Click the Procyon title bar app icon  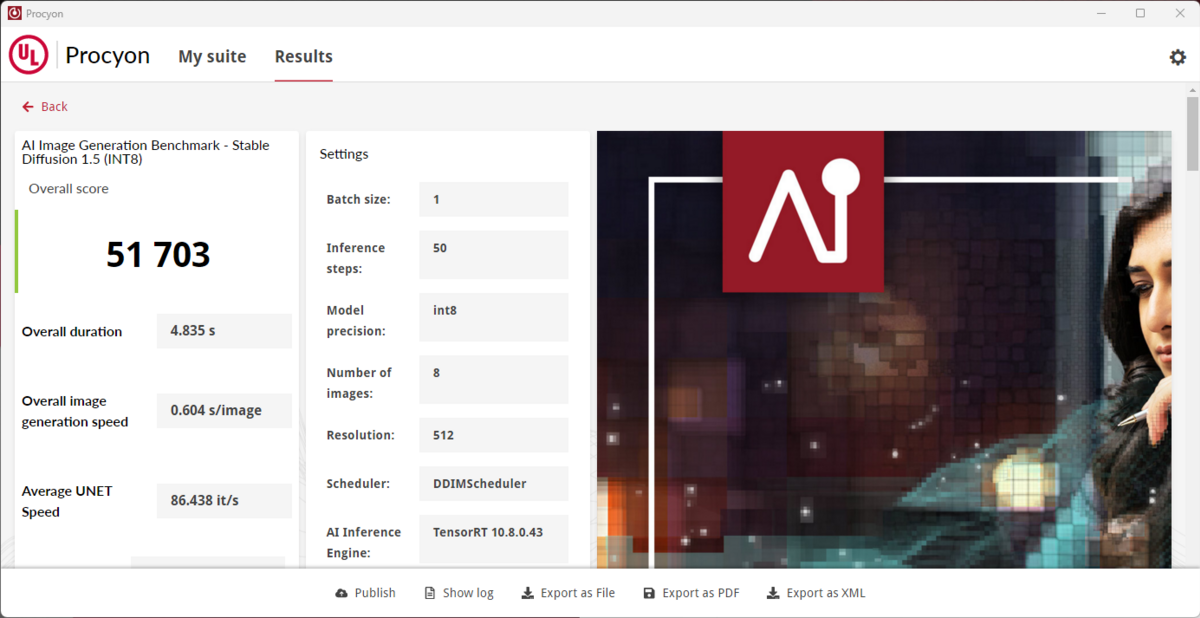point(14,13)
